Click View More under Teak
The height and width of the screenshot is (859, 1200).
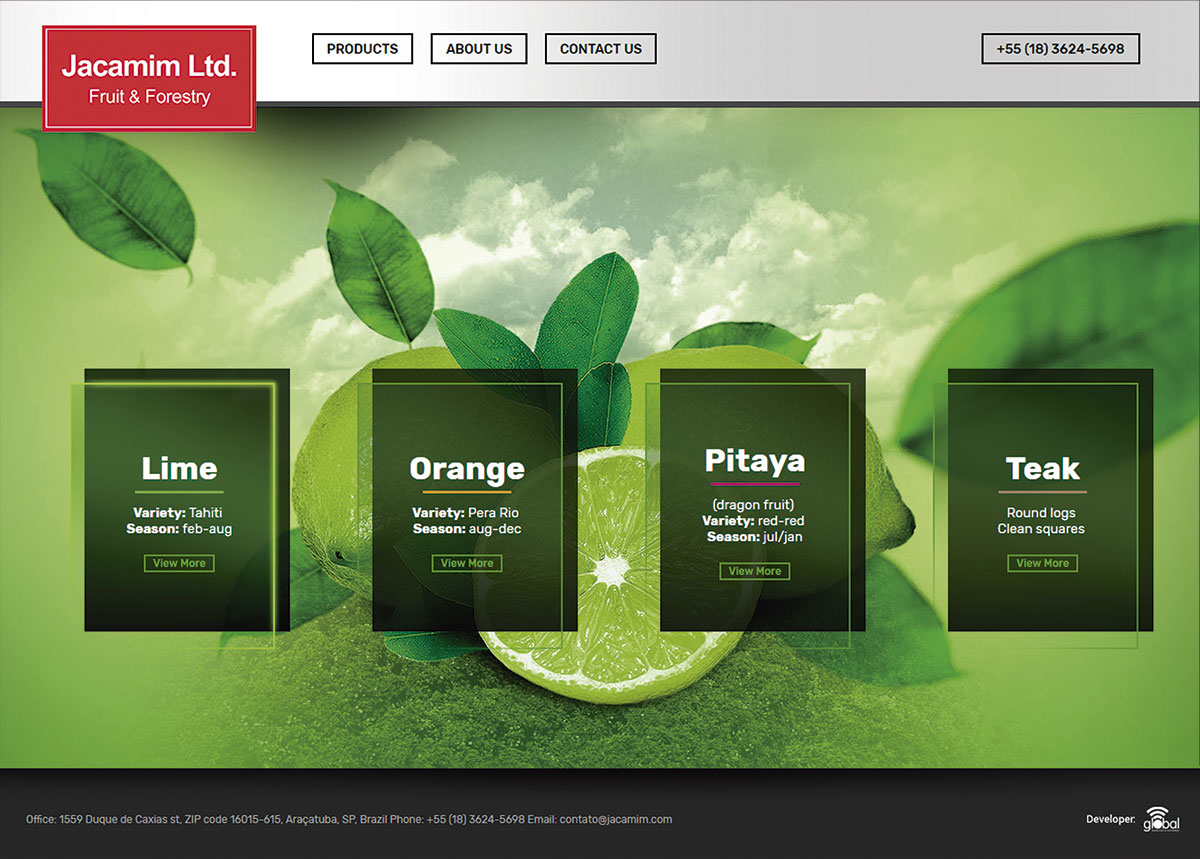[x=1043, y=563]
